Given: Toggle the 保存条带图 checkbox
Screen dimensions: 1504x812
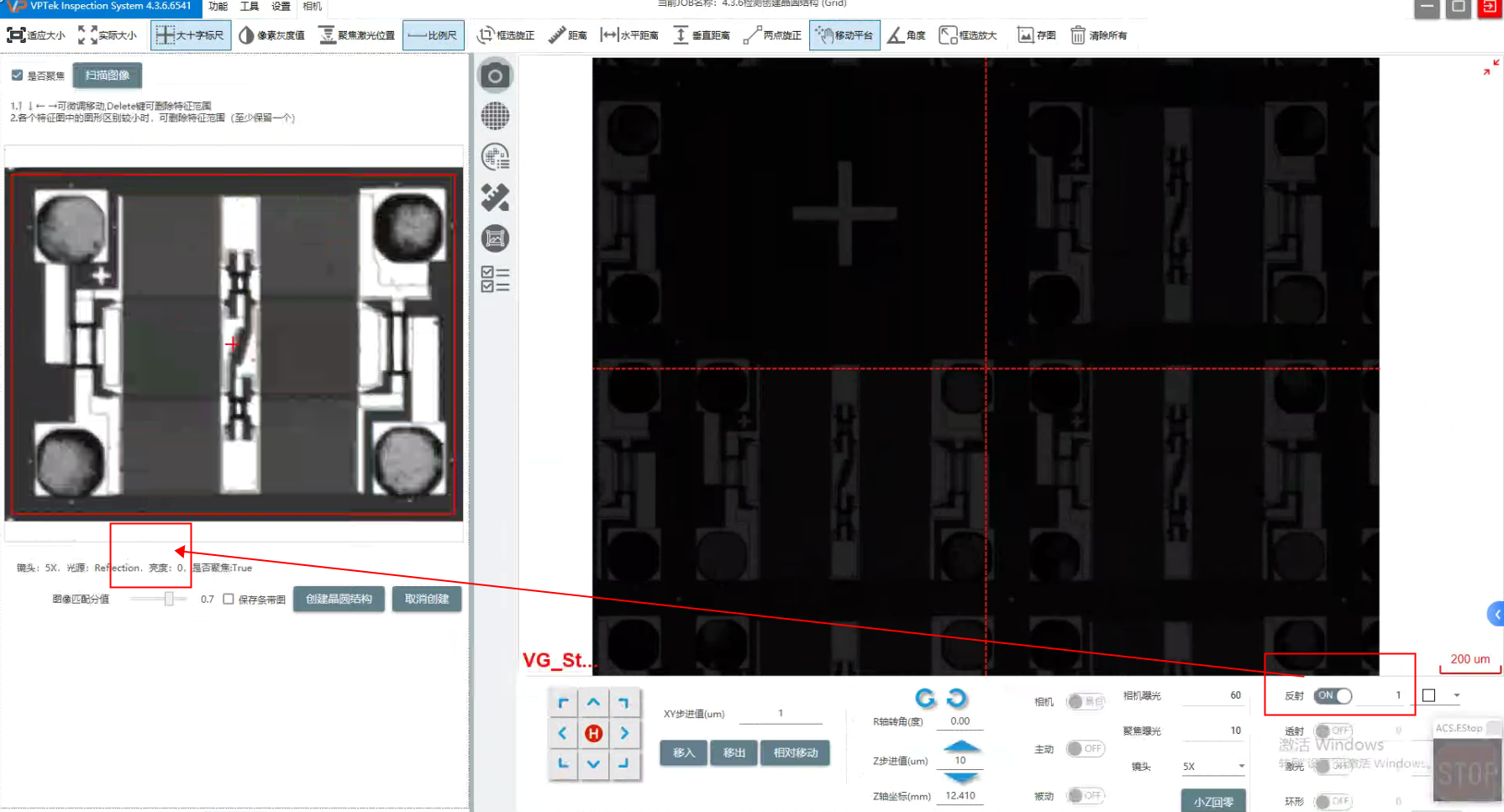Looking at the screenshot, I should [229, 599].
